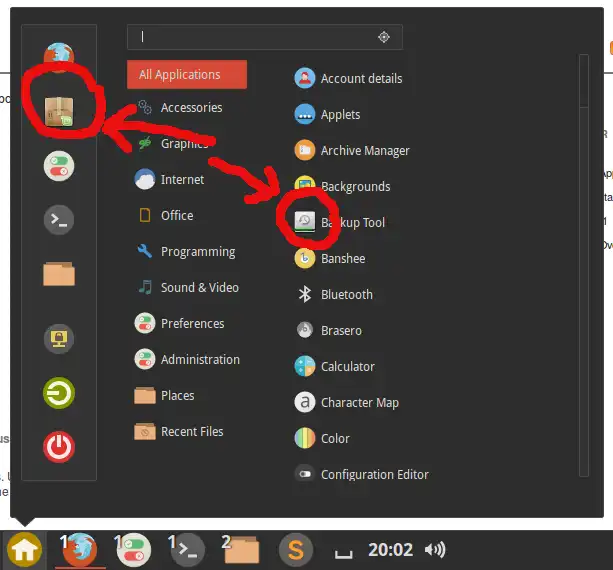Open Recent Files category
Image resolution: width=613 pixels, height=570 pixels.
pyautogui.click(x=179, y=431)
